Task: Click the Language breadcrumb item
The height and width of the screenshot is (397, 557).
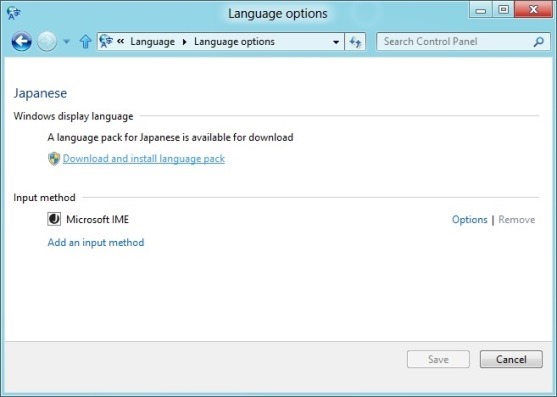Action: click(x=152, y=42)
